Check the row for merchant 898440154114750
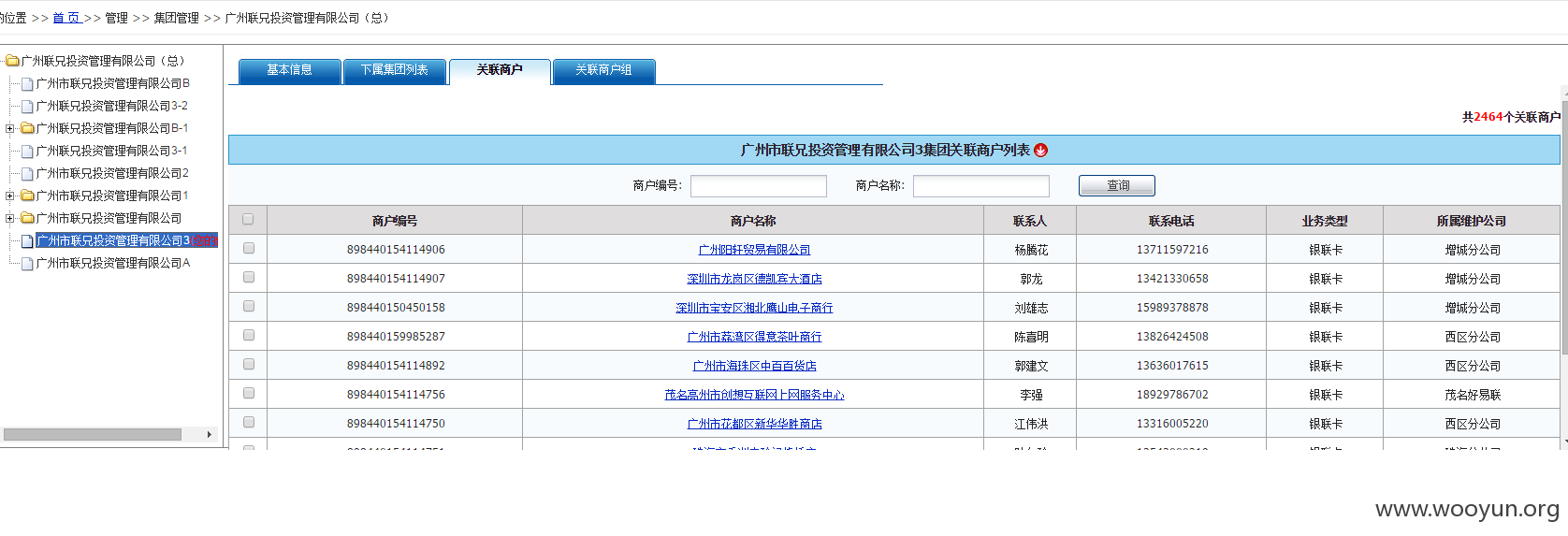Image resolution: width=1568 pixels, height=536 pixels. click(x=249, y=422)
